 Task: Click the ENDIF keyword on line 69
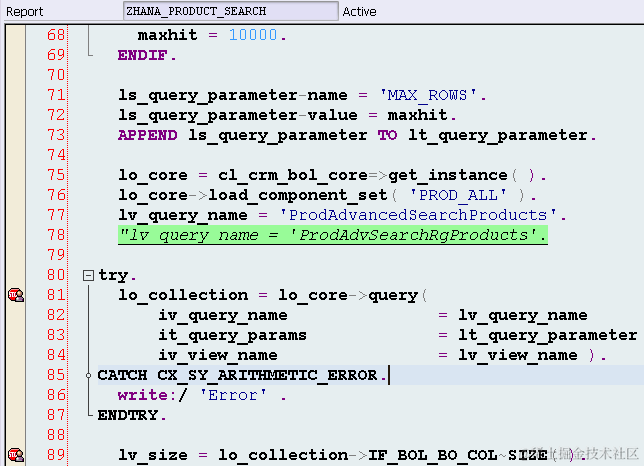(143, 55)
